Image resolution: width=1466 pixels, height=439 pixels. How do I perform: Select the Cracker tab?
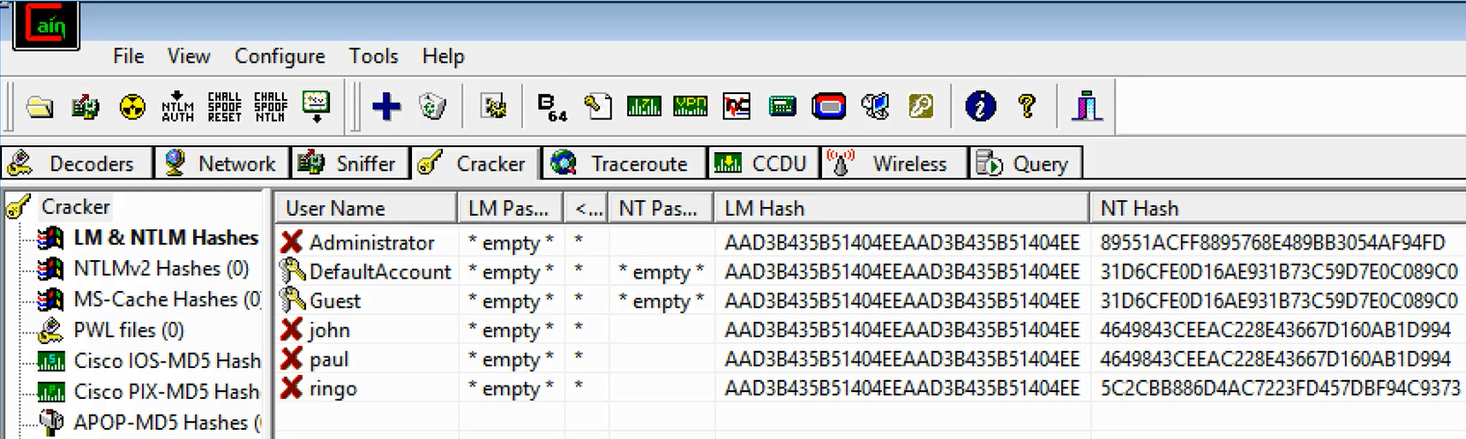(x=474, y=163)
